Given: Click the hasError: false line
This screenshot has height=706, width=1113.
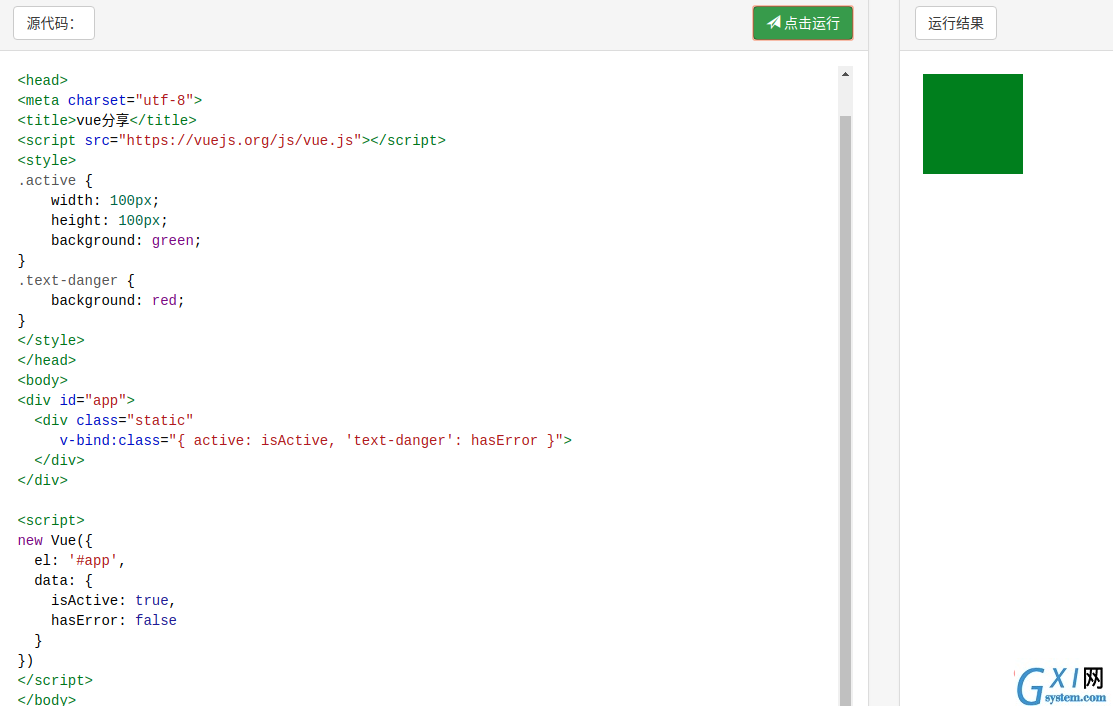Looking at the screenshot, I should click(x=114, y=620).
